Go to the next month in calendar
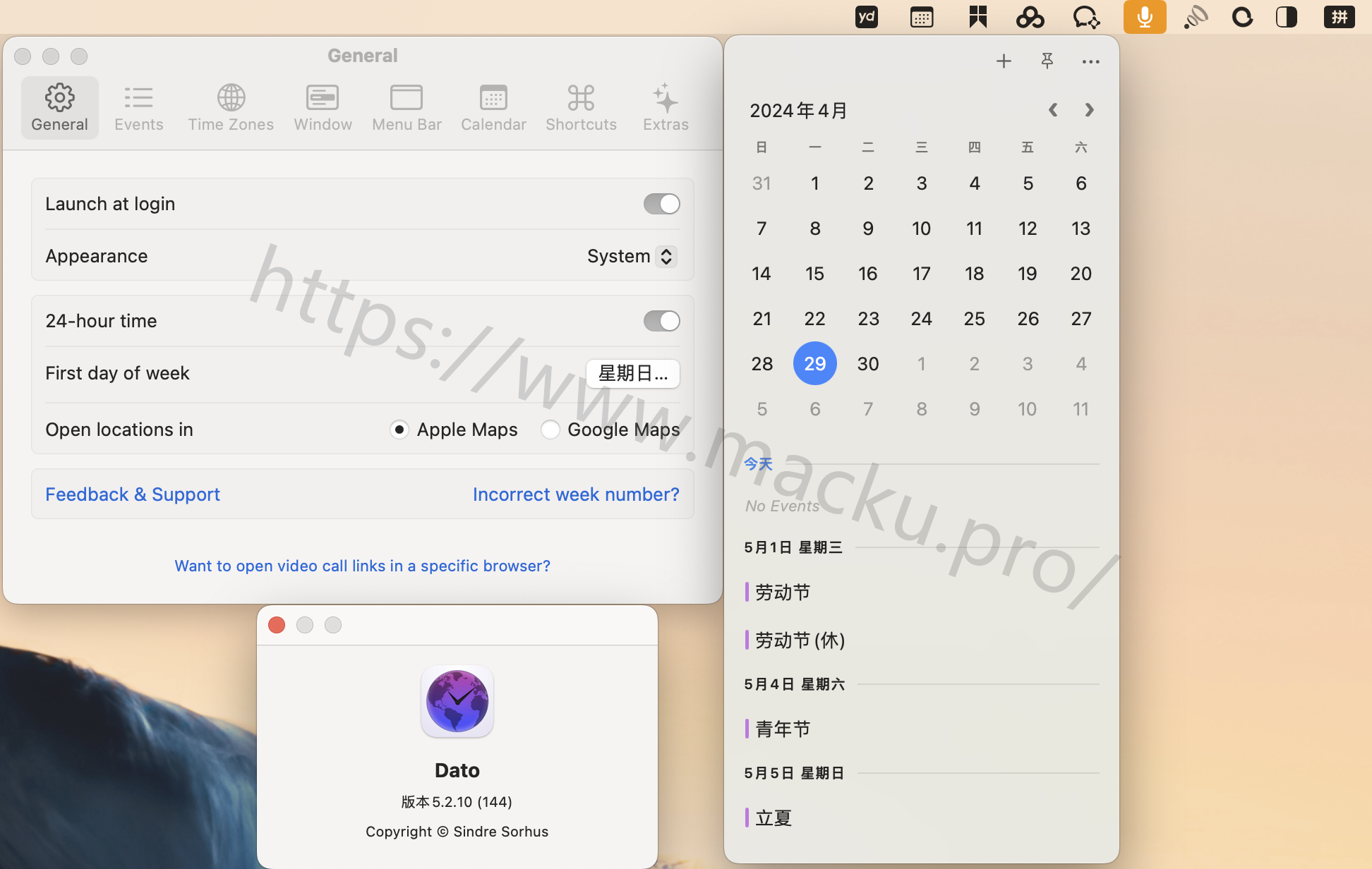1372x869 pixels. [x=1089, y=110]
